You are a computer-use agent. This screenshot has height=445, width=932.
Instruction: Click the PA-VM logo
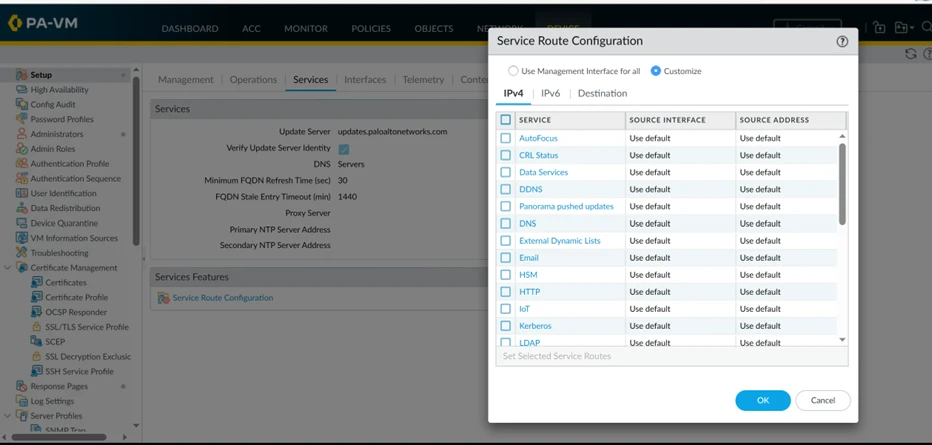tap(42, 23)
